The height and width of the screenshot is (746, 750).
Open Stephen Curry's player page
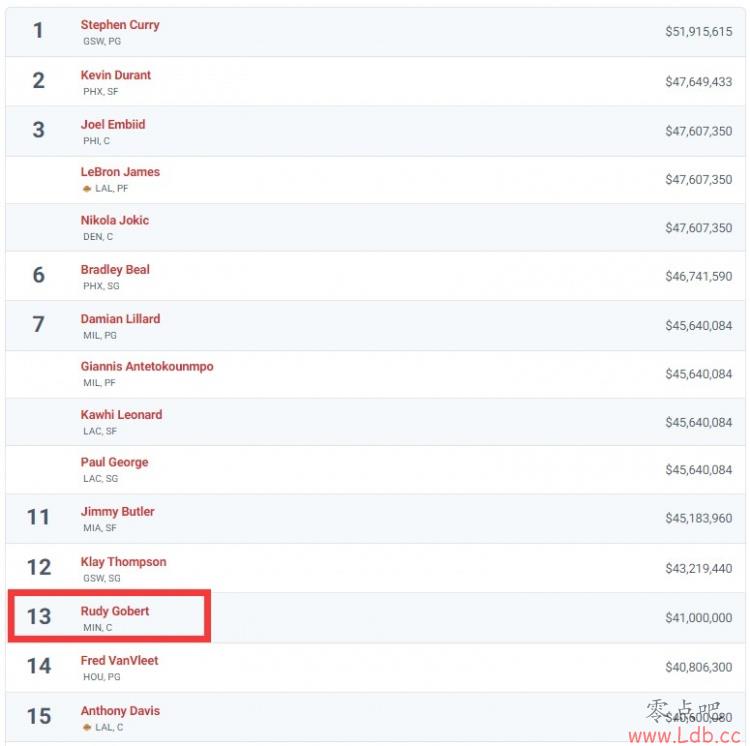pos(120,25)
